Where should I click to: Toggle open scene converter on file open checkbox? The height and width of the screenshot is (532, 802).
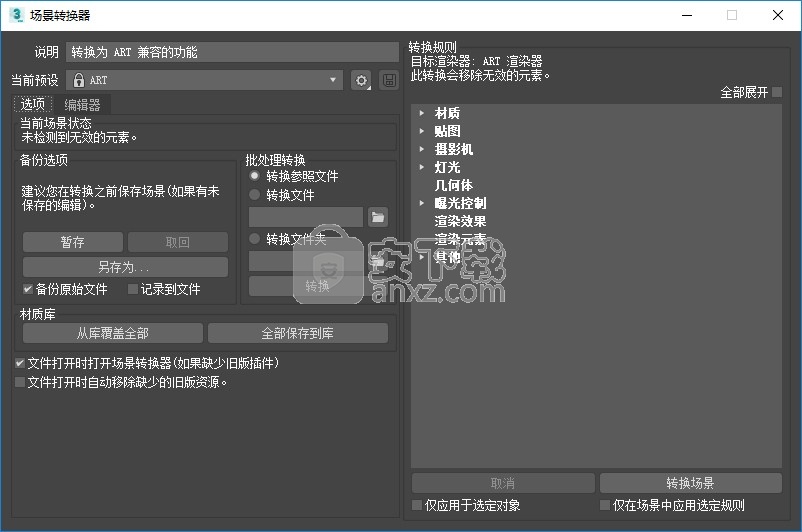coord(19,363)
